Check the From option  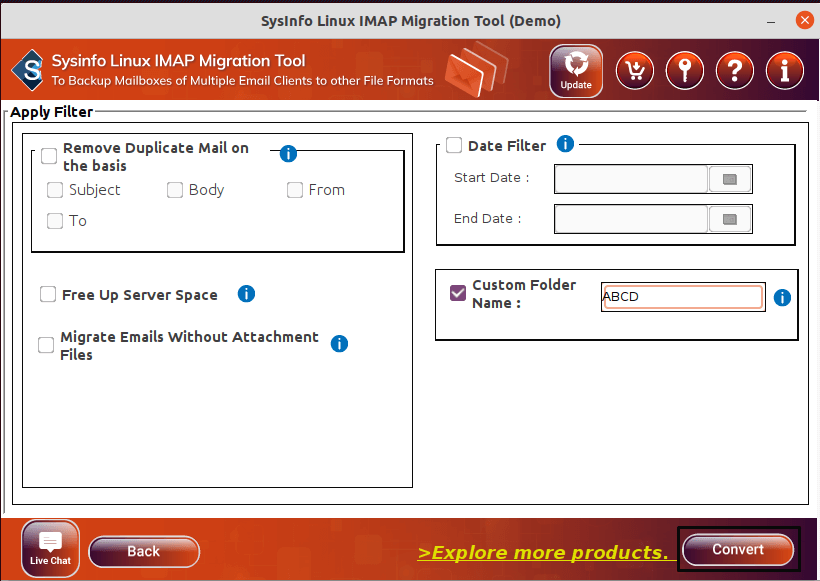295,190
